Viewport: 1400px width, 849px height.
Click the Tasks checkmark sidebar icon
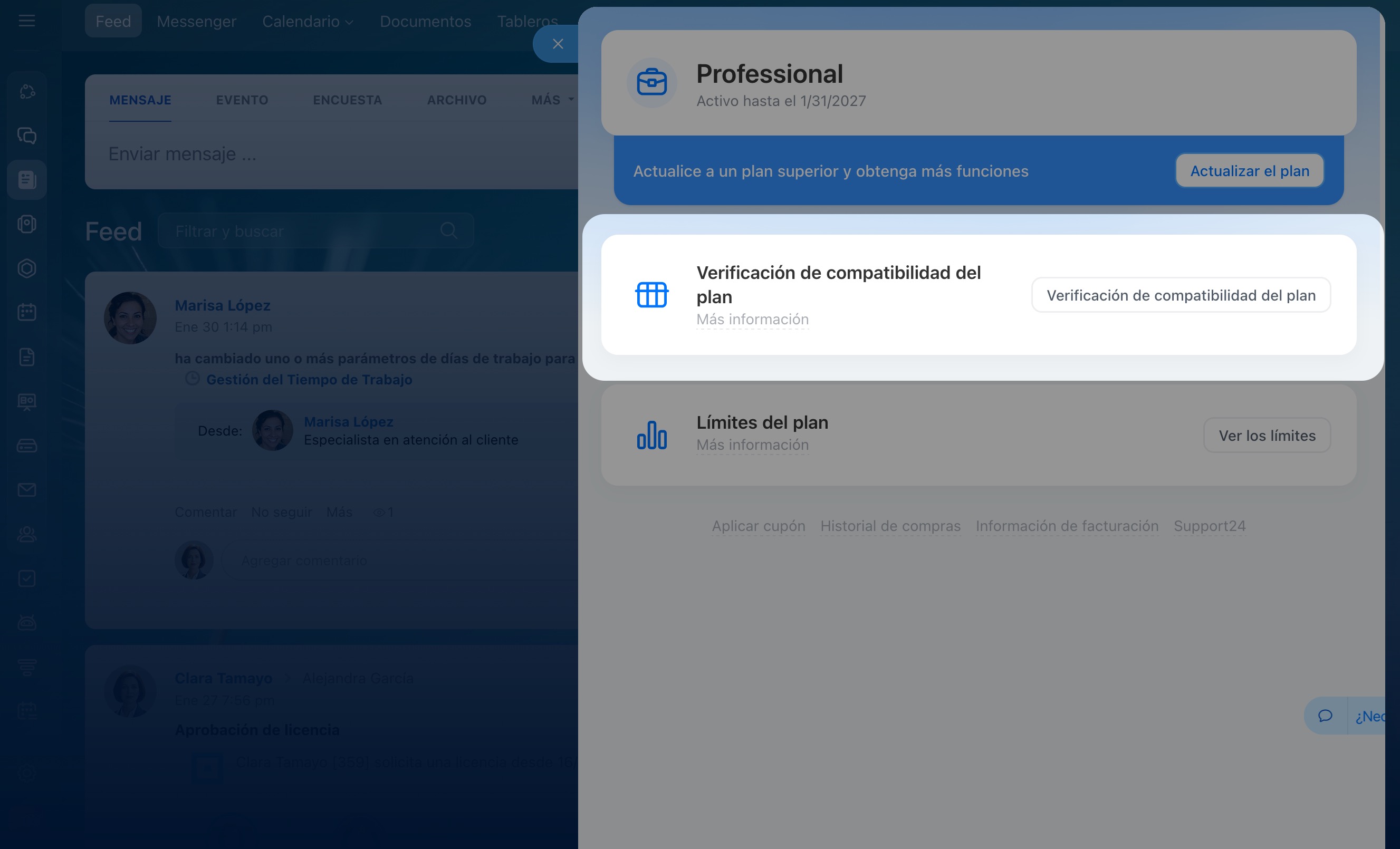(x=27, y=578)
